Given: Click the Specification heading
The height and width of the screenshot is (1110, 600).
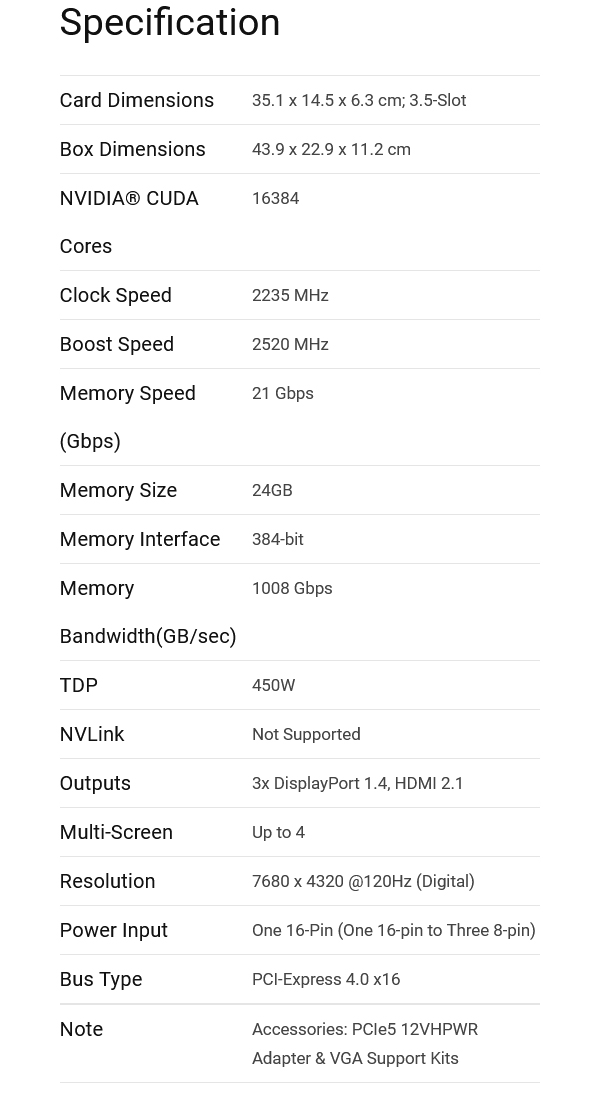Looking at the screenshot, I should [170, 22].
